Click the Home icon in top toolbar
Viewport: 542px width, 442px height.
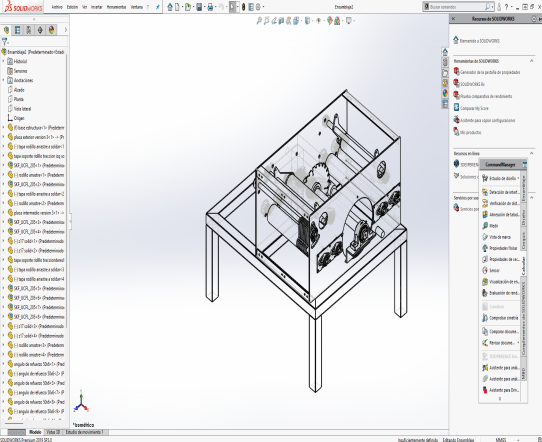pyautogui.click(x=170, y=7)
